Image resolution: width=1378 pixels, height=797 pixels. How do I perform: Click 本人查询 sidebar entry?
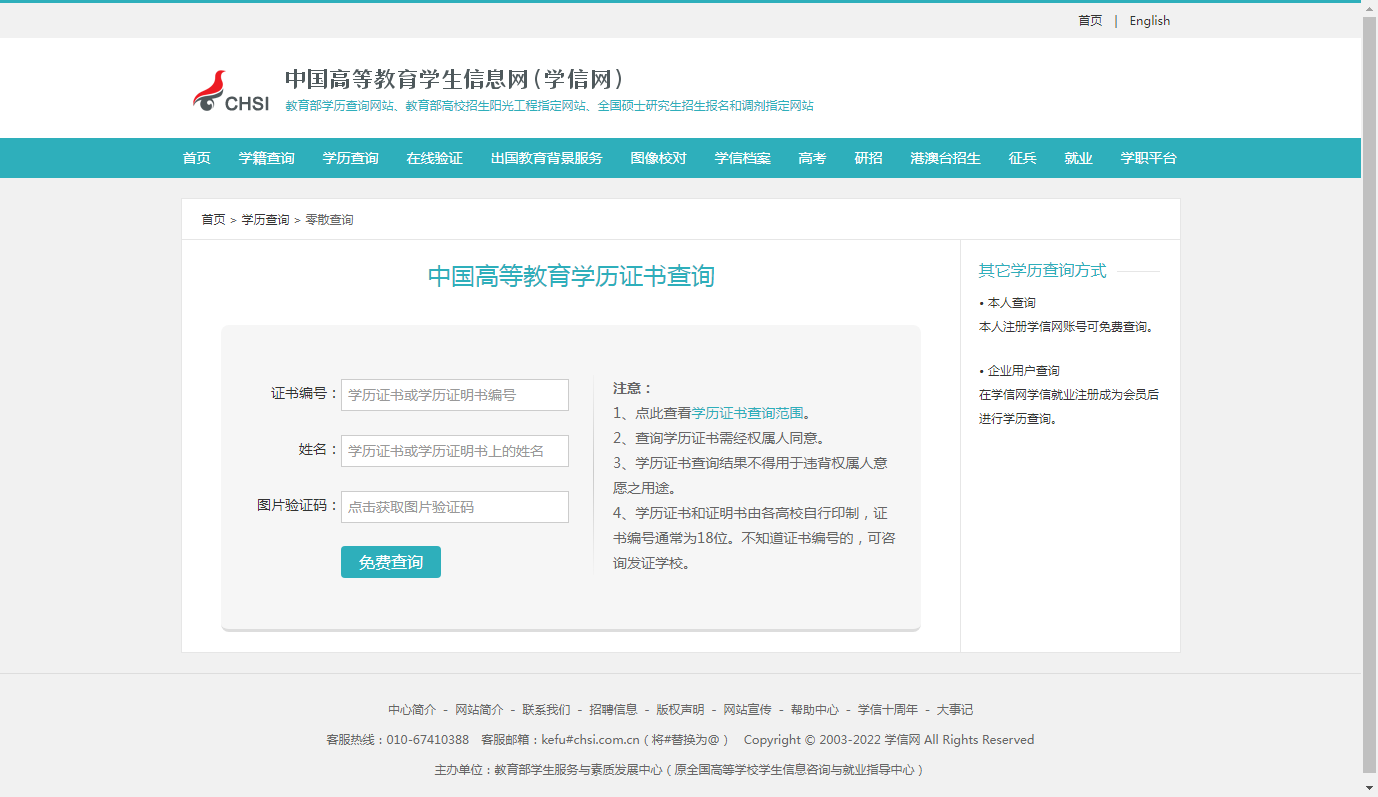pyautogui.click(x=1011, y=303)
